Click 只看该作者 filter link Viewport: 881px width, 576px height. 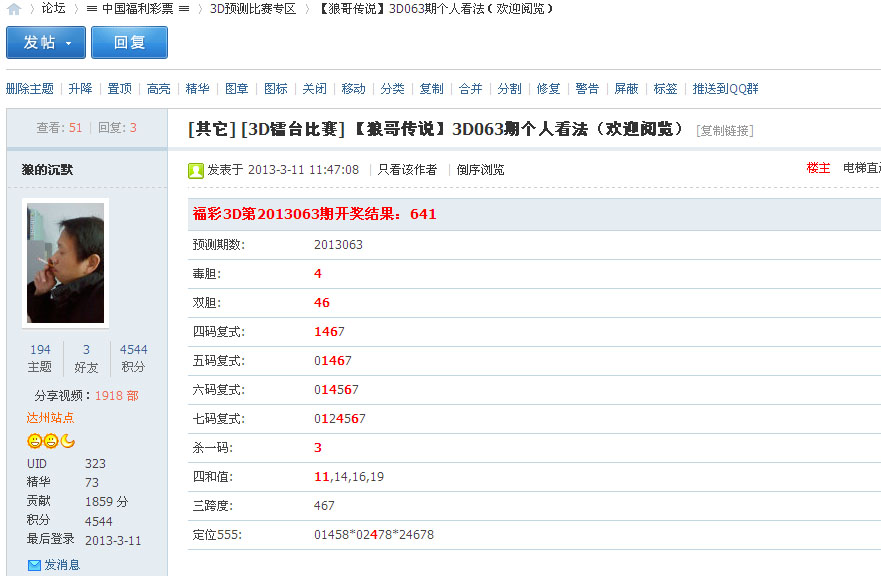(407, 169)
